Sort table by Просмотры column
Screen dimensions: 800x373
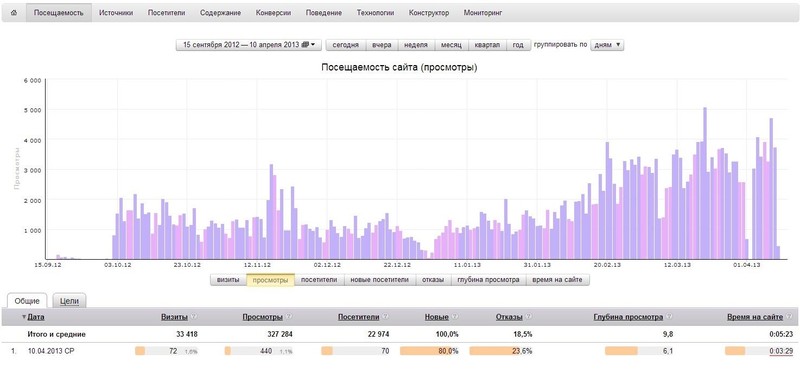263,317
